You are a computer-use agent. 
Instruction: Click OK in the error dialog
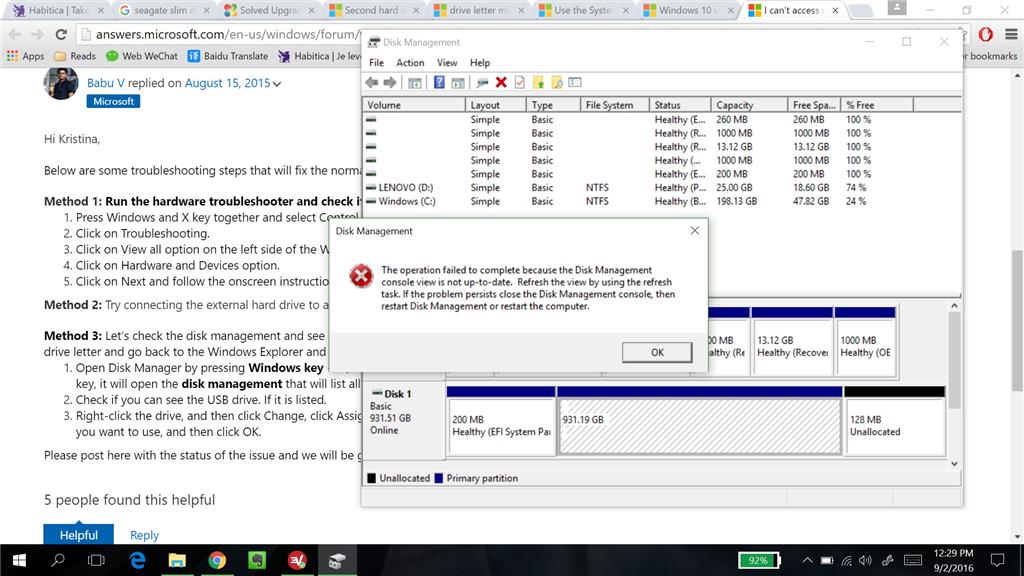point(657,352)
